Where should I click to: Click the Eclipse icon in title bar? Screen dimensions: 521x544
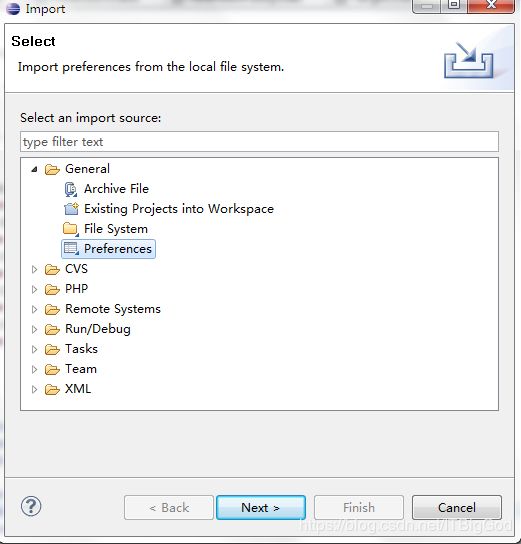[x=13, y=8]
